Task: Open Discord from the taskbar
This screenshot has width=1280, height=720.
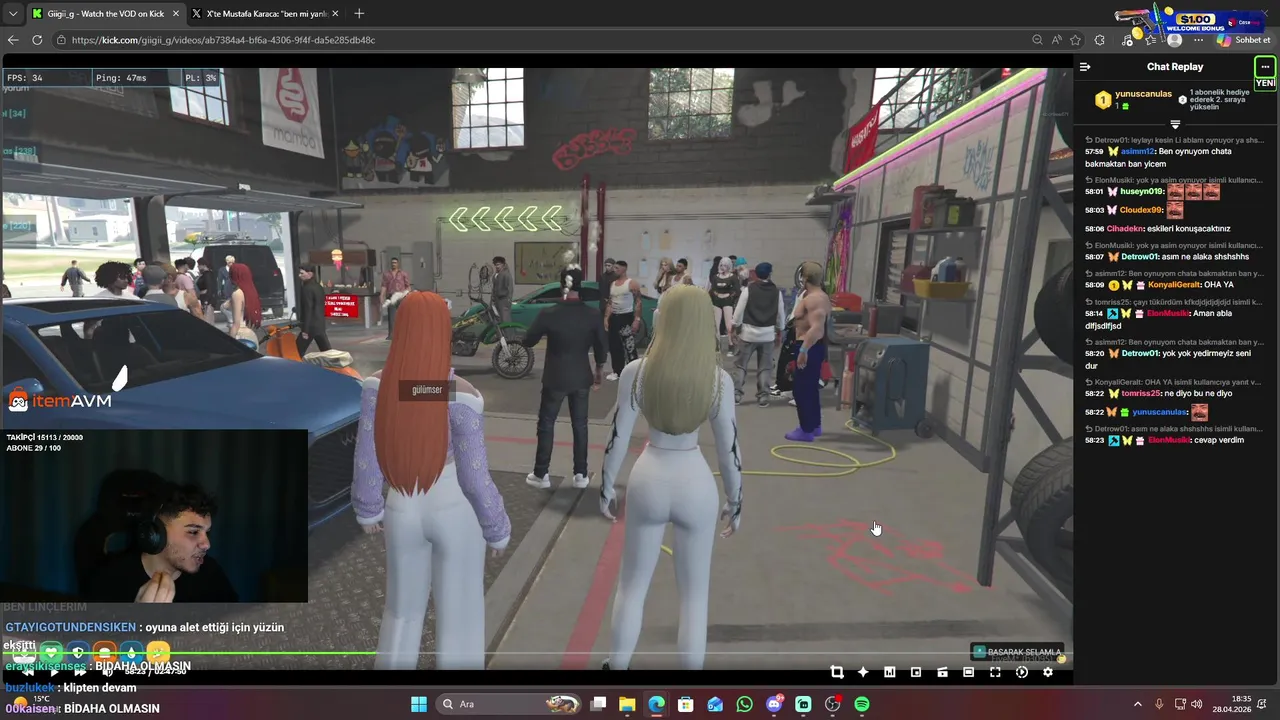Action: click(x=774, y=704)
